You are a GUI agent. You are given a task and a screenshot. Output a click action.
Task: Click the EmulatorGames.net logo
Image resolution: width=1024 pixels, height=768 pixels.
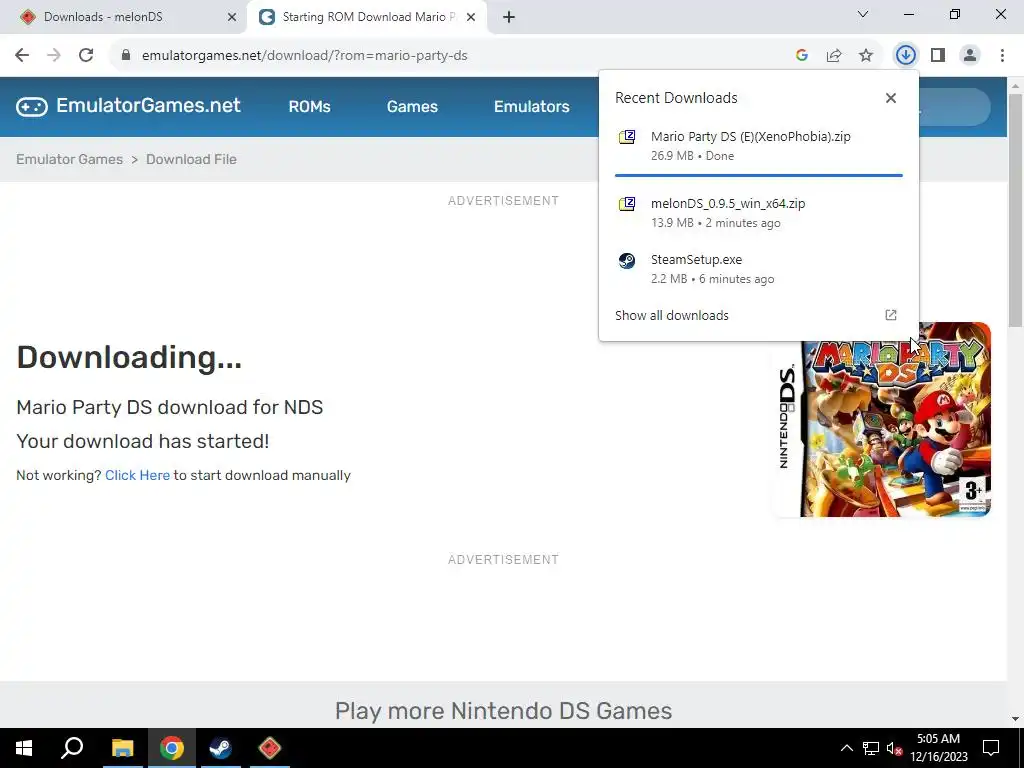128,106
